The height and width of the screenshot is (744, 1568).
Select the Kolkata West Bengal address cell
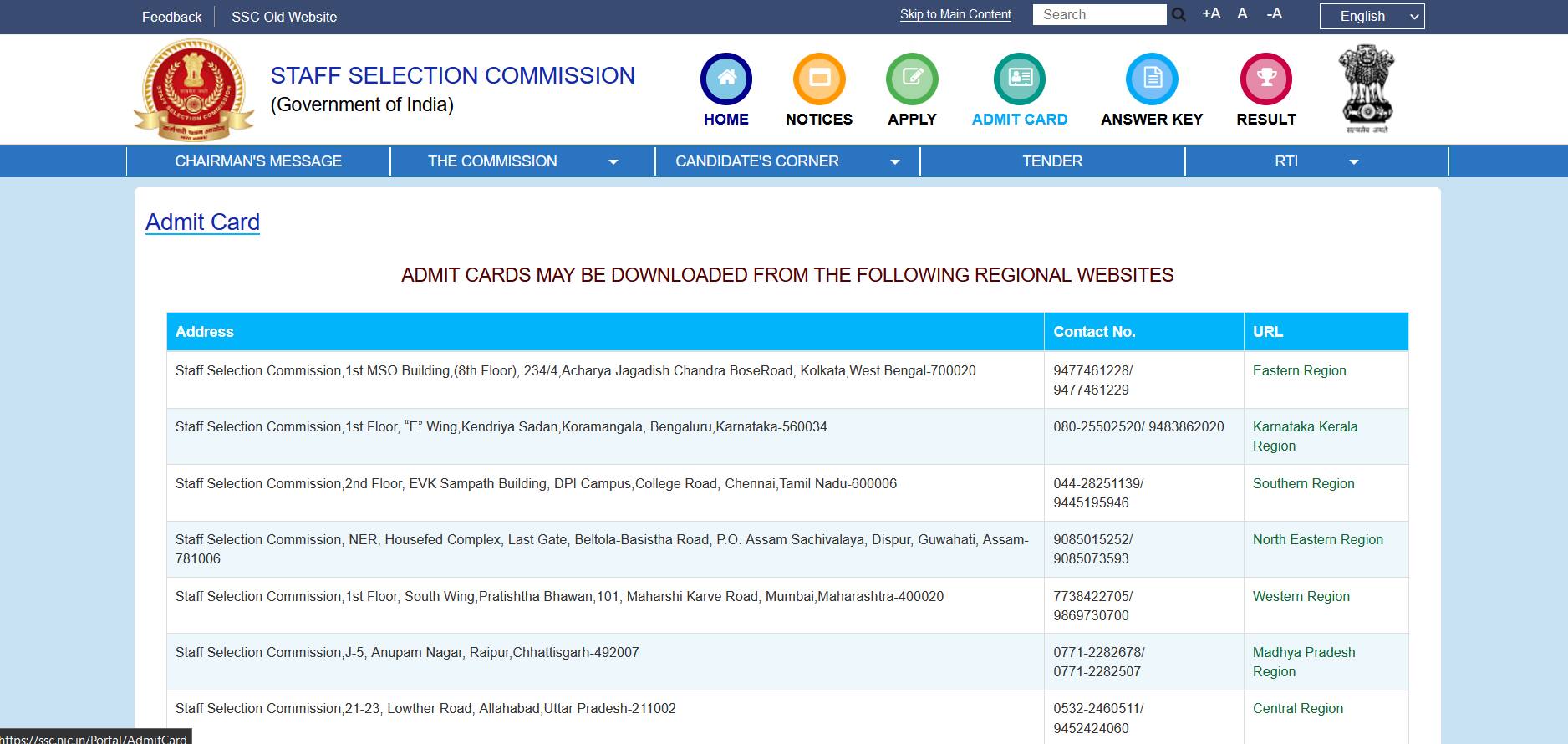(605, 380)
